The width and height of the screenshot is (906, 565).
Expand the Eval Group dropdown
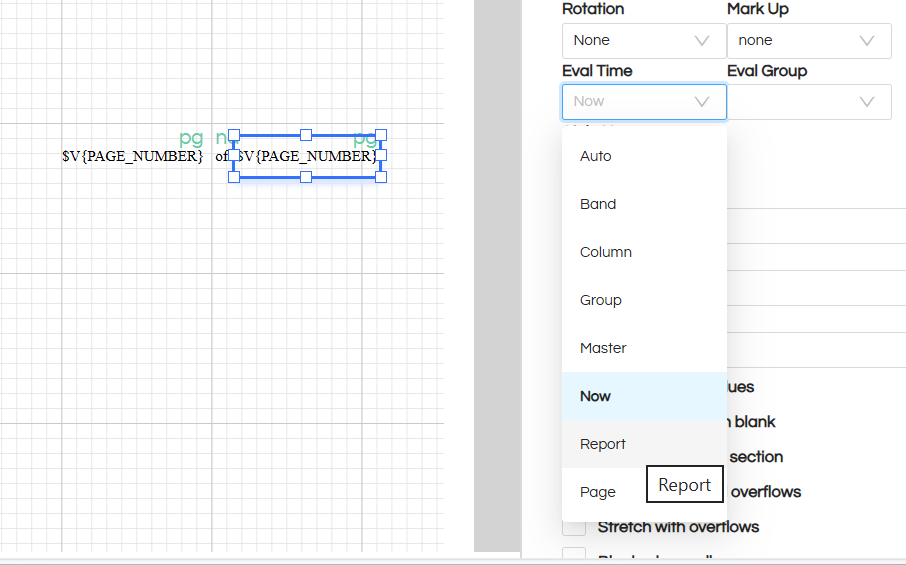coord(808,102)
